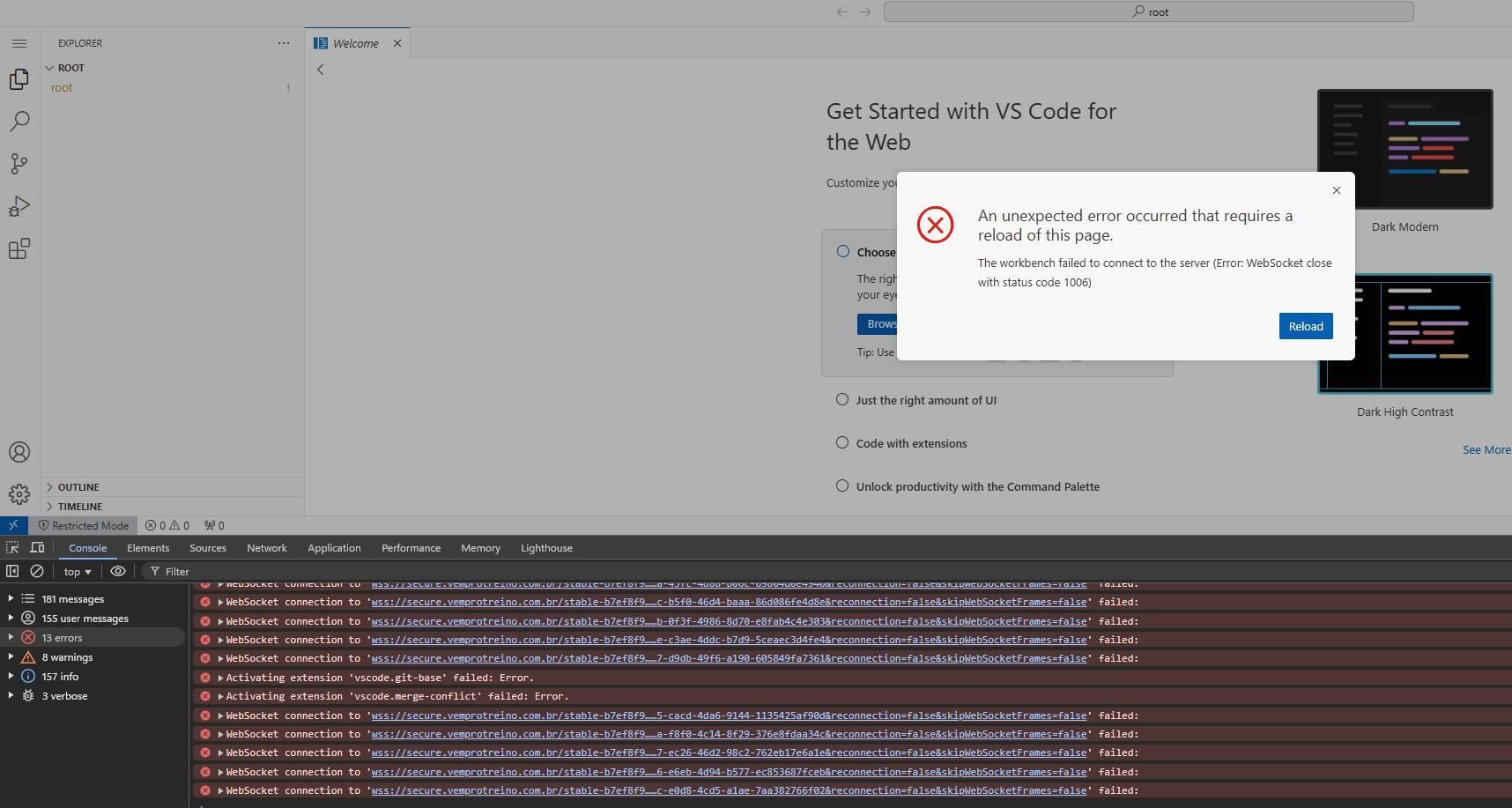The width and height of the screenshot is (1512, 808).
Task: Open the Run and Debug view
Action: pos(19,206)
